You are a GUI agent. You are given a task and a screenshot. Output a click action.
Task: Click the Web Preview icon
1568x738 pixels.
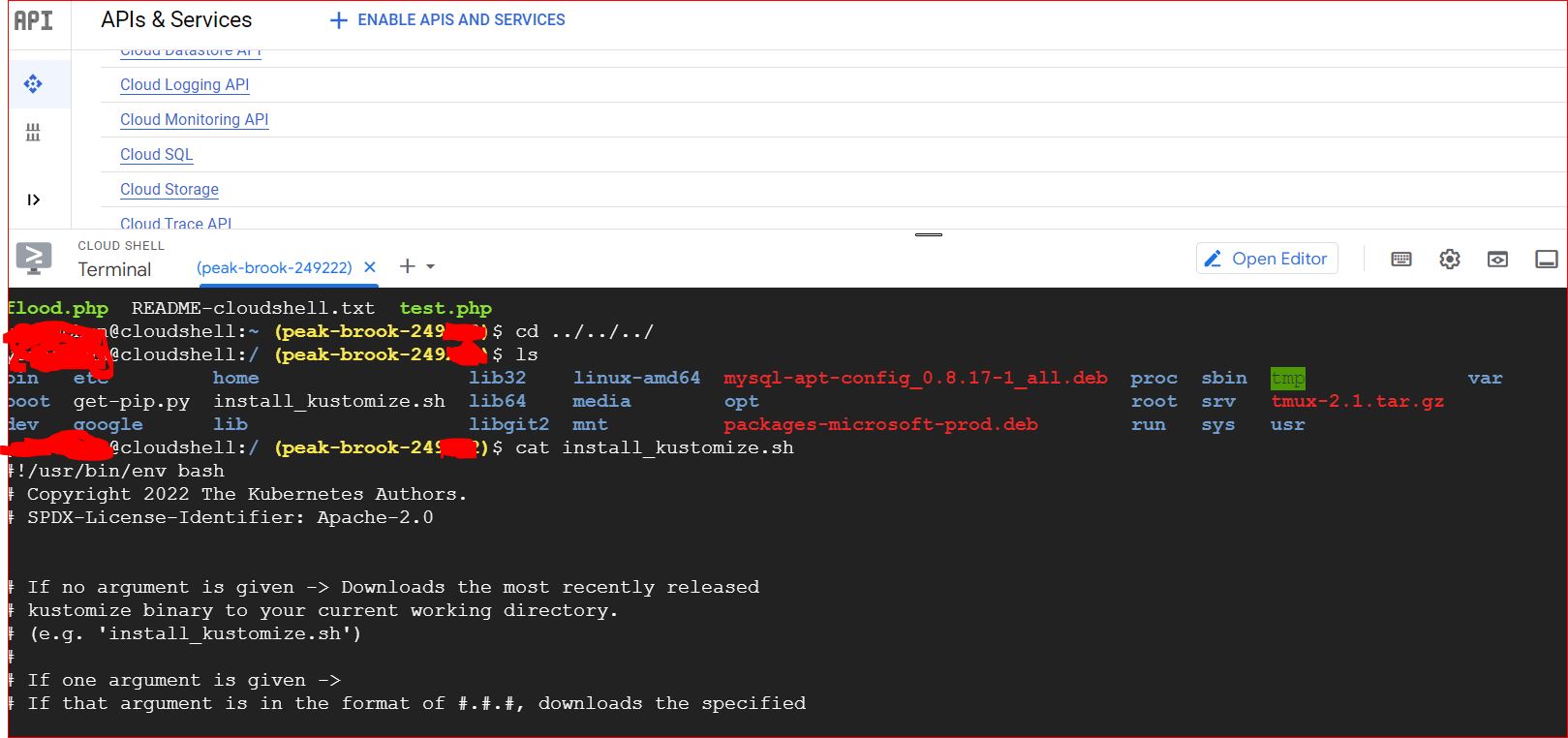[1498, 259]
